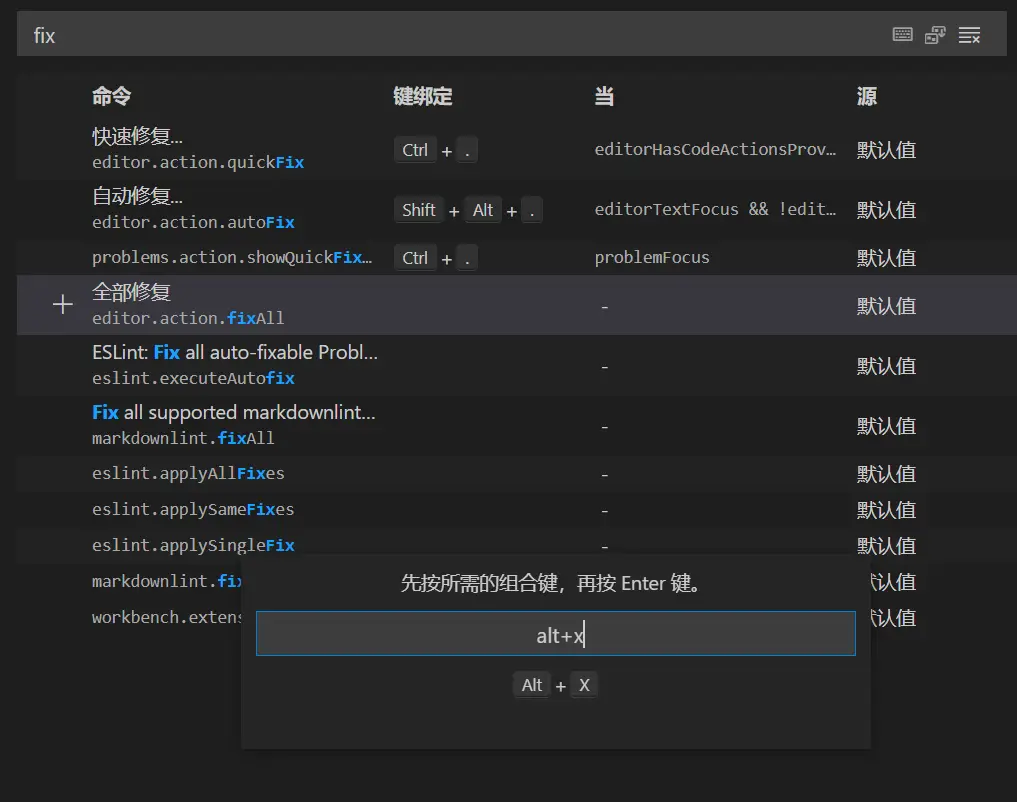1017x802 pixels.
Task: Click the Alt+X key hint in dialog
Action: 556,685
